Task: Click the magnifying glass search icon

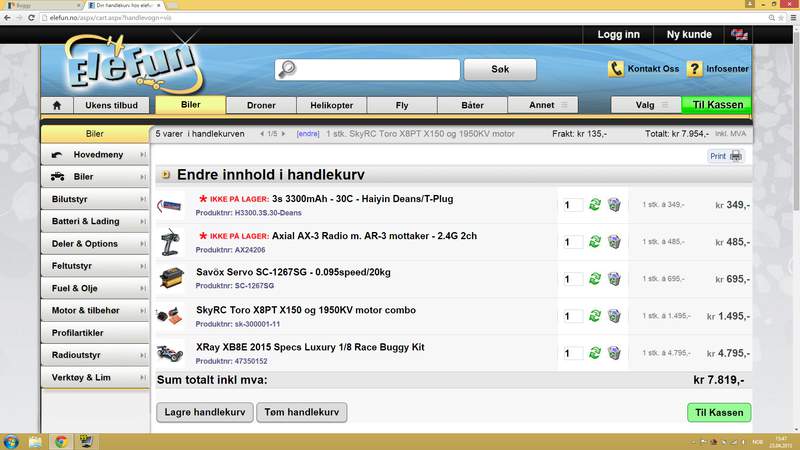Action: click(x=287, y=69)
